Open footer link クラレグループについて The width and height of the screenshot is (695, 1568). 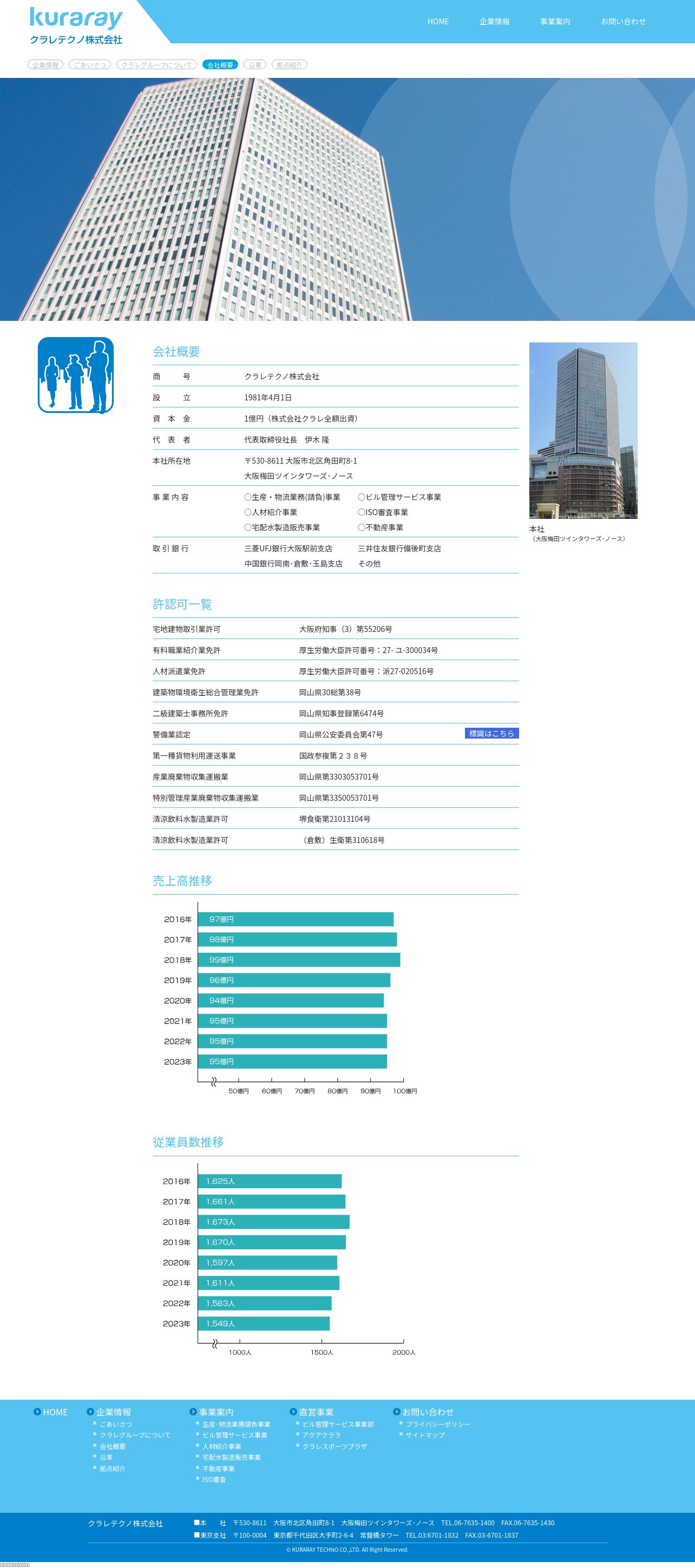point(135,1435)
